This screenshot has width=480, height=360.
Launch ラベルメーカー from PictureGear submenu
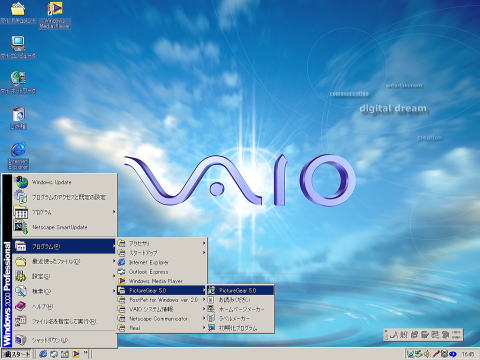(240, 318)
